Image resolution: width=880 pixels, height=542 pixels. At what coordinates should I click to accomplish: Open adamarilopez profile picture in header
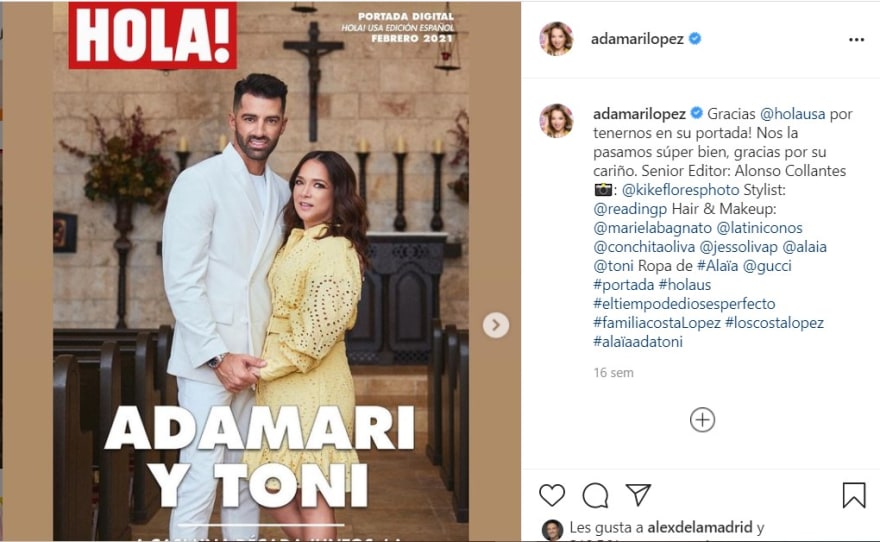coord(556,39)
